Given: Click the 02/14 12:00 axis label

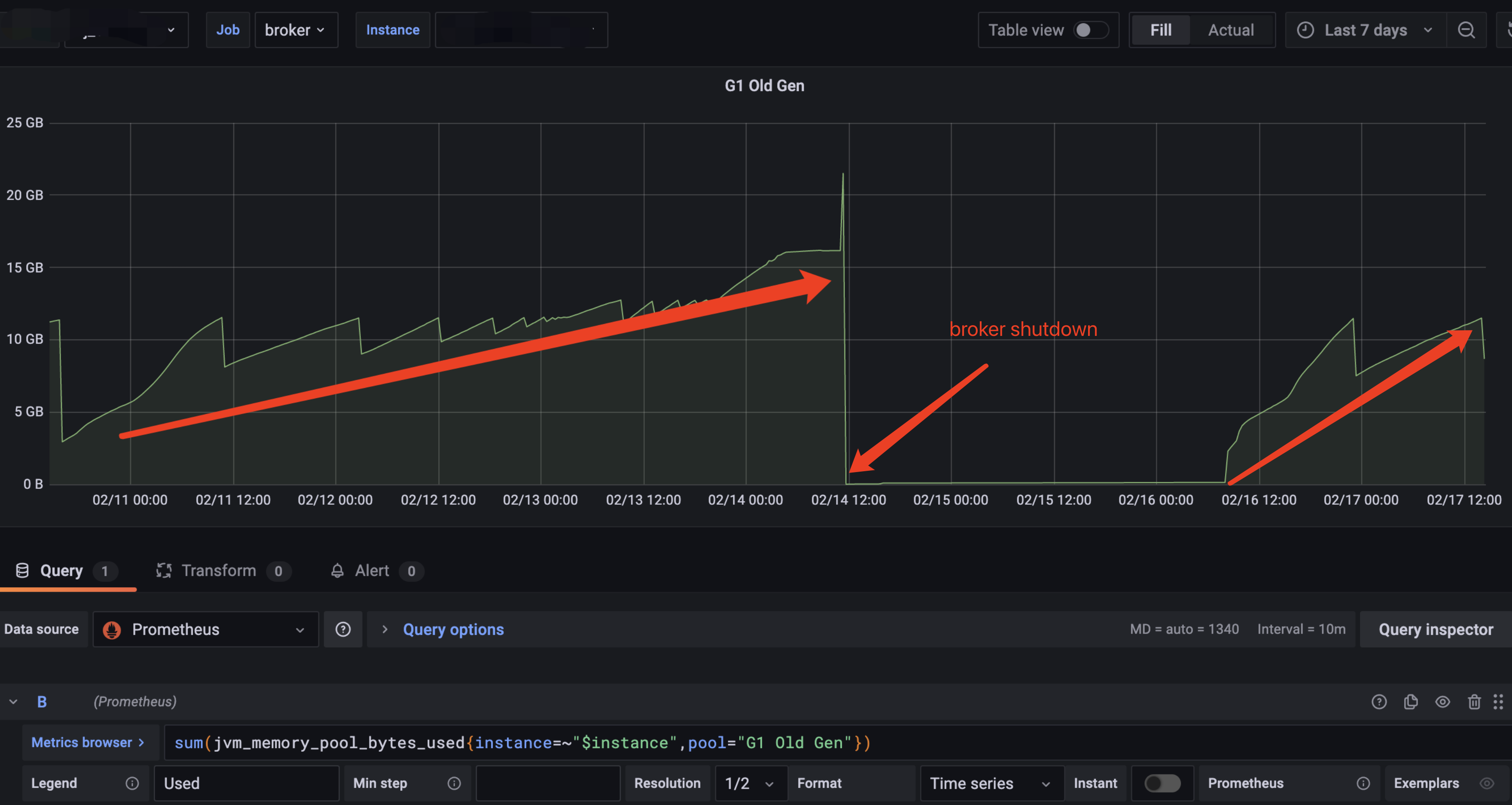Looking at the screenshot, I should (x=848, y=500).
